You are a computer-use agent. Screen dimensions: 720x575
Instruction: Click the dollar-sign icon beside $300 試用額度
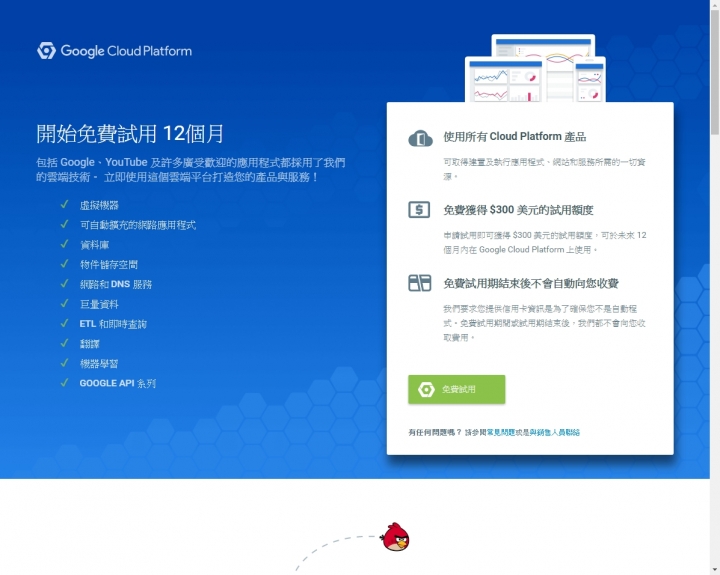[x=419, y=210]
